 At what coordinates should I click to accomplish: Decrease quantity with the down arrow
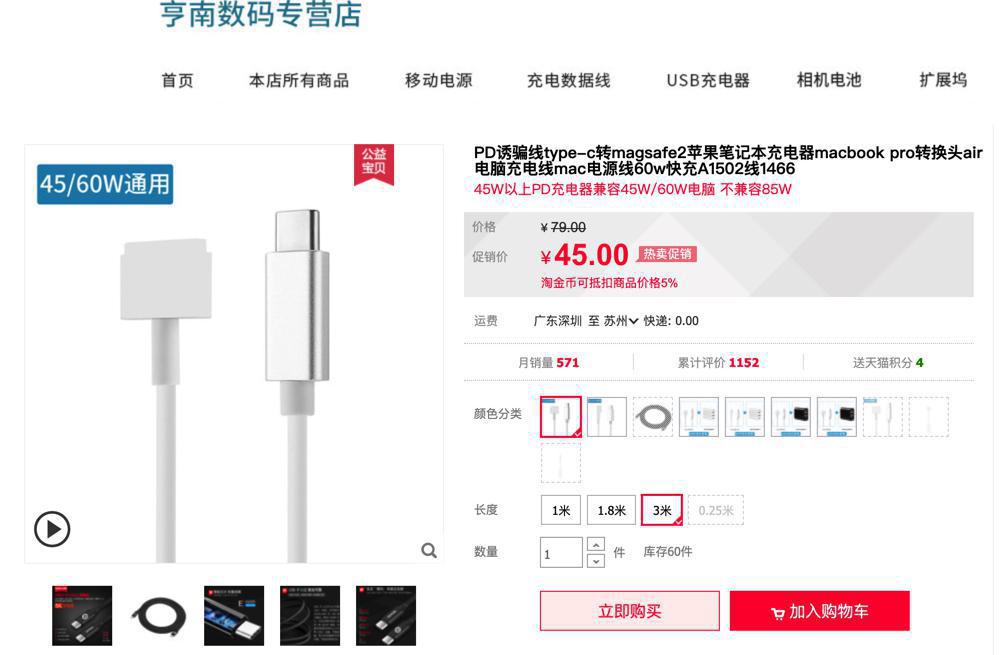pyautogui.click(x=596, y=560)
